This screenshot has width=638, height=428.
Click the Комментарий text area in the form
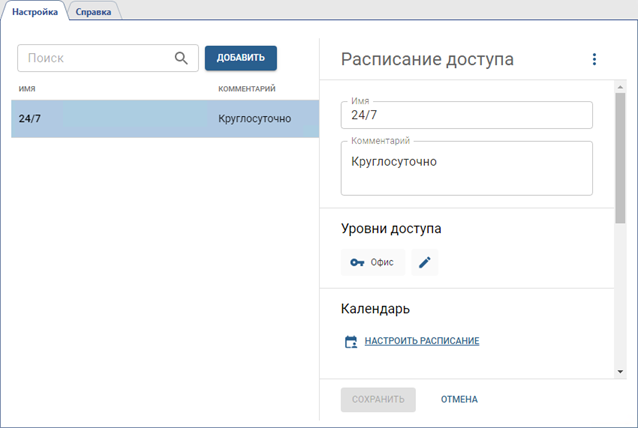pyautogui.click(x=466, y=168)
